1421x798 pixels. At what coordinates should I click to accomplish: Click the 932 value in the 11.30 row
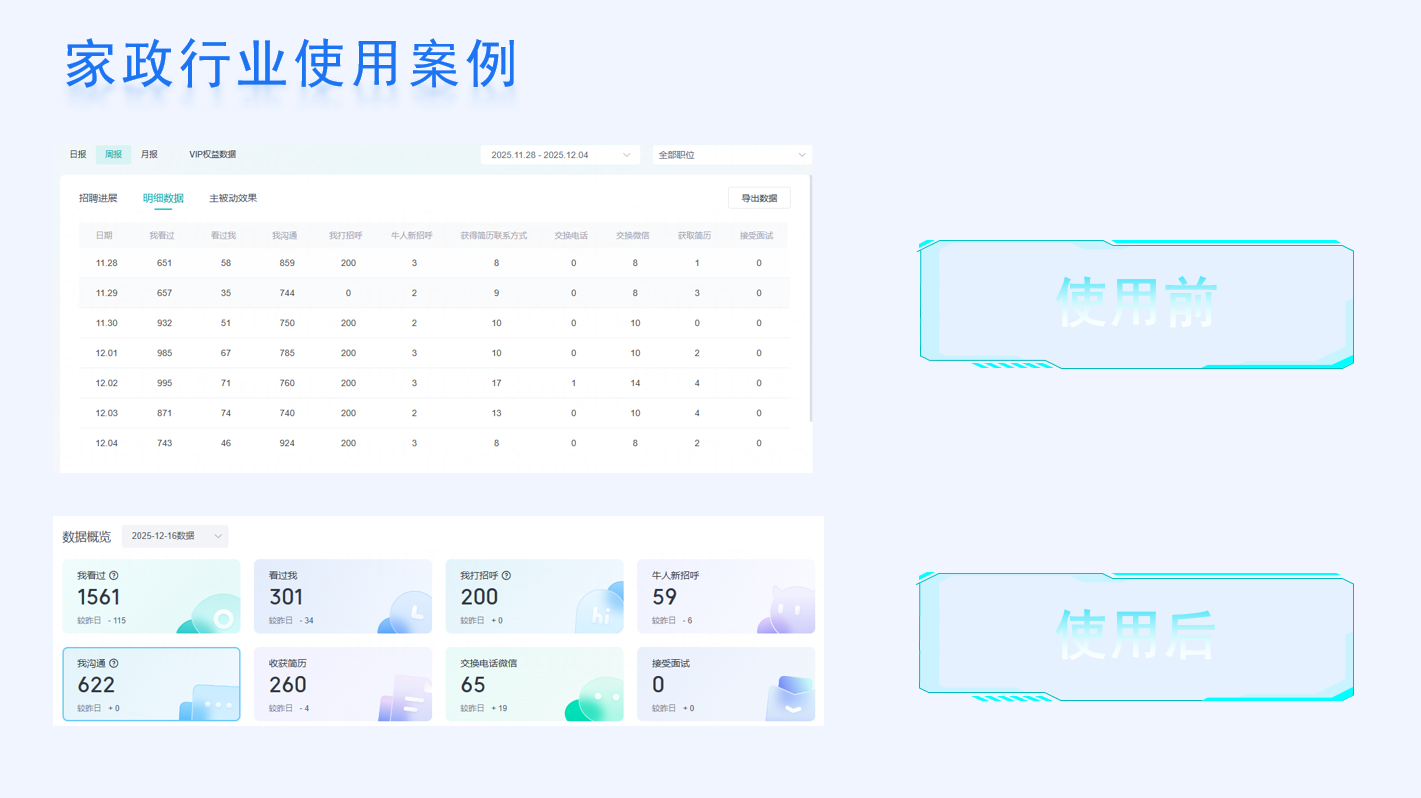(164, 323)
